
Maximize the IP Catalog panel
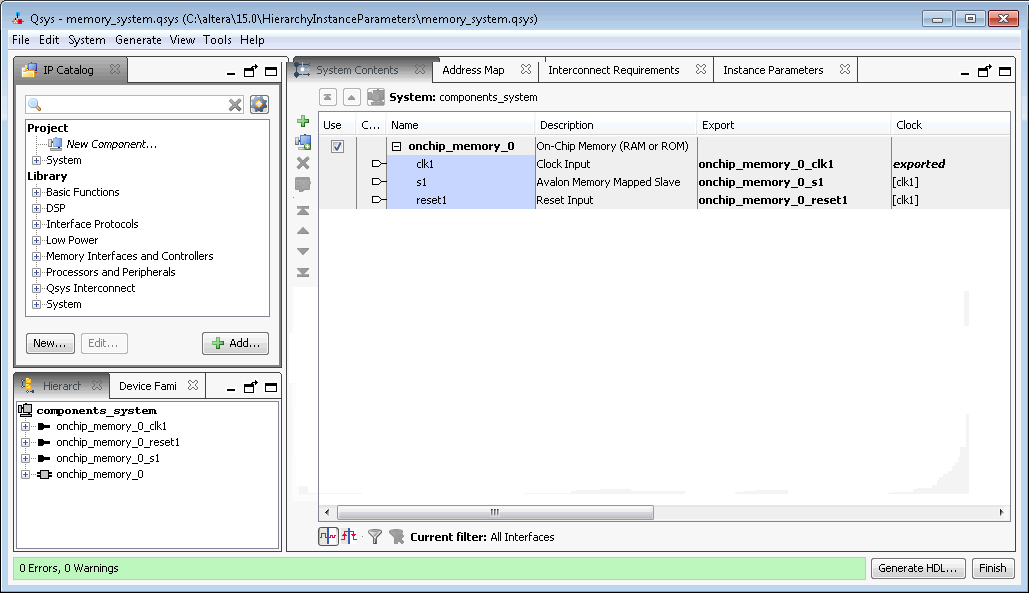tap(270, 71)
